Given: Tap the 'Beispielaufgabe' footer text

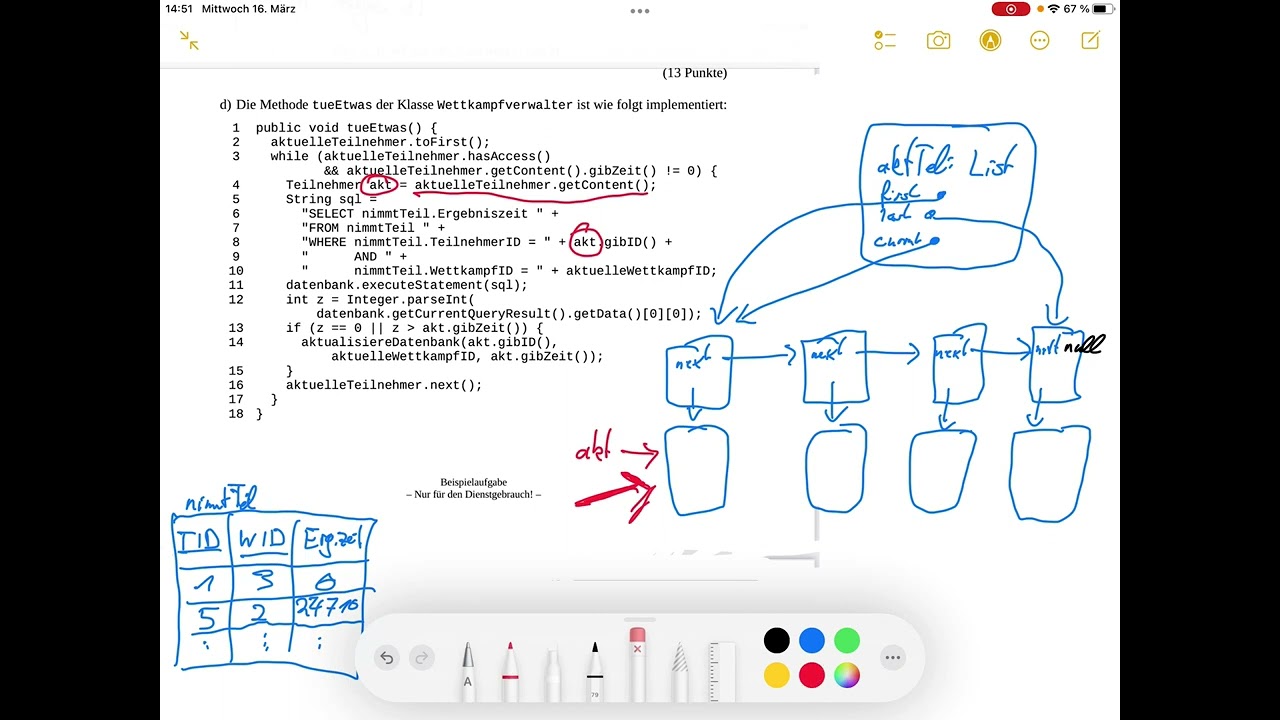Looking at the screenshot, I should (474, 482).
